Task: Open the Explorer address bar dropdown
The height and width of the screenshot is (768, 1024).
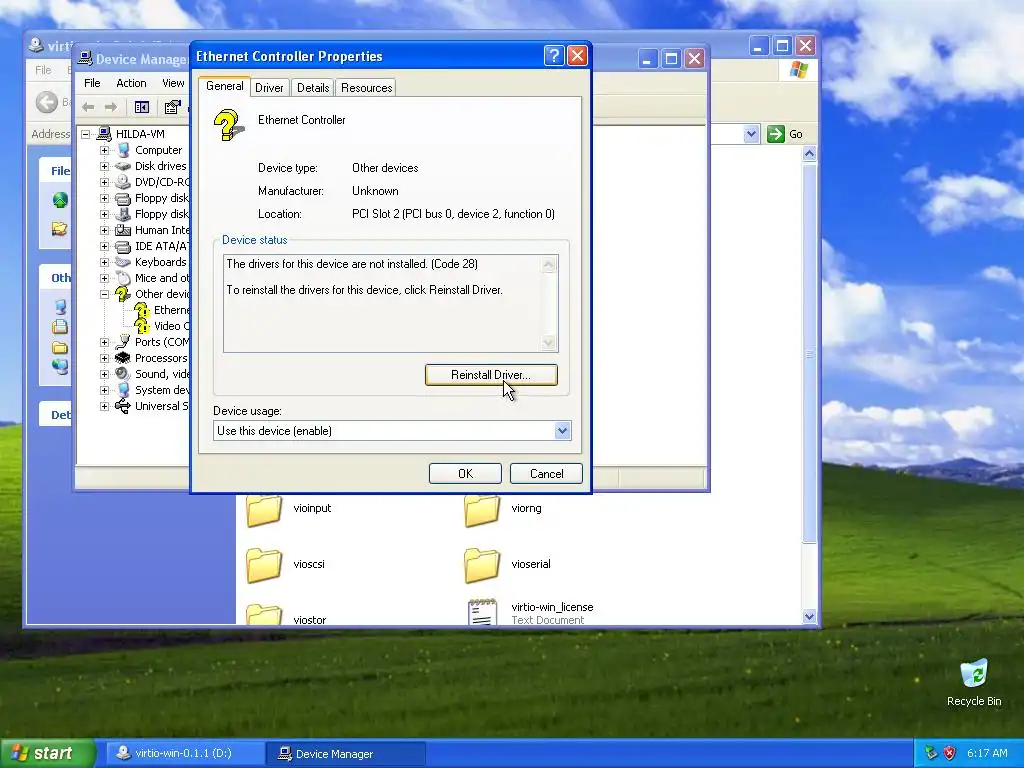Action: [751, 134]
